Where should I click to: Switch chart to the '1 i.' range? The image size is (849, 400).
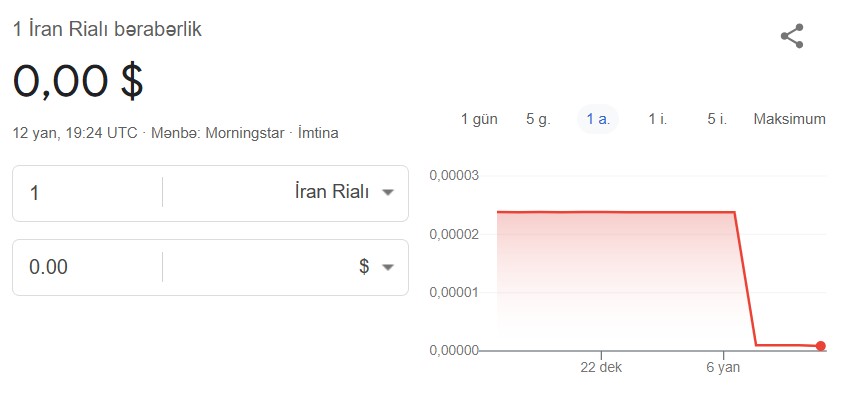pos(658,119)
